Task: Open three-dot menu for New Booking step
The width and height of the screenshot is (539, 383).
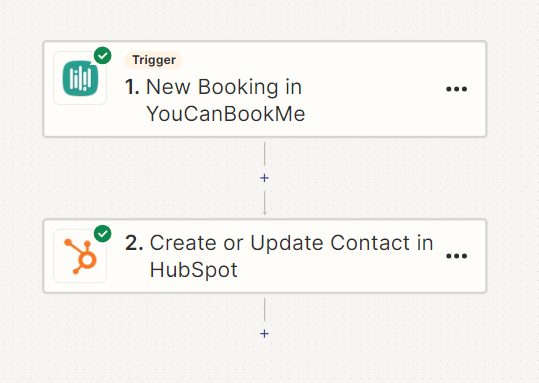Action: 456,89
